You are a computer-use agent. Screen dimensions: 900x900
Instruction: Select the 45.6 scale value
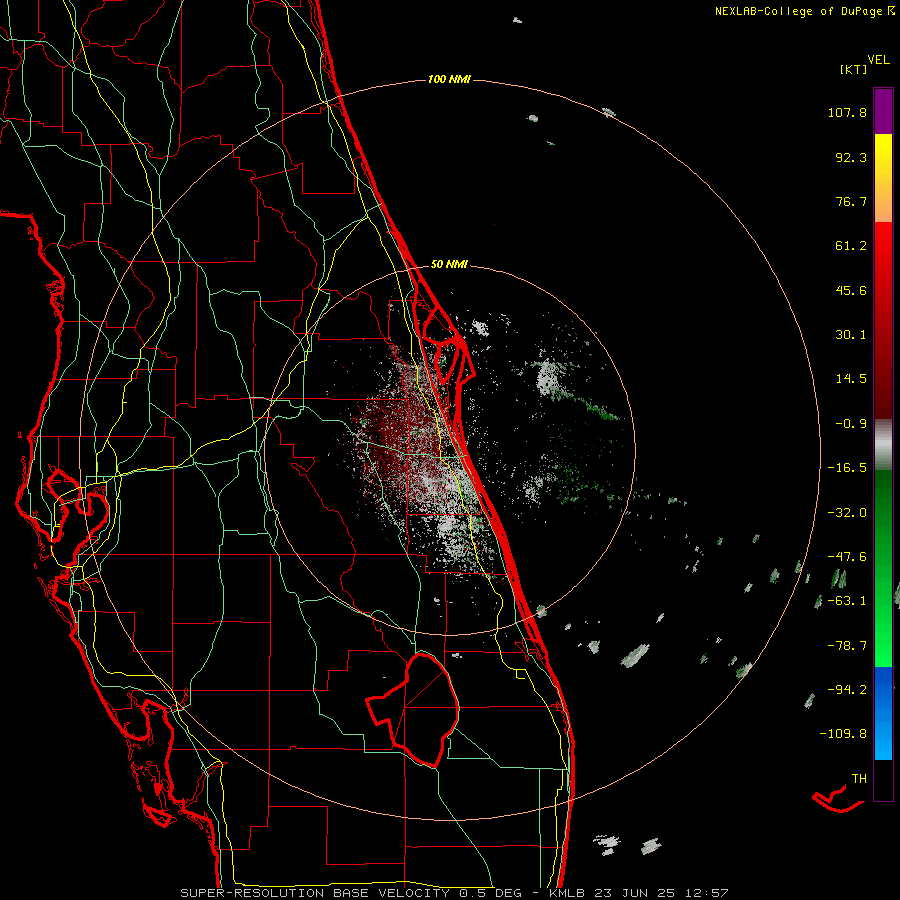[851, 290]
